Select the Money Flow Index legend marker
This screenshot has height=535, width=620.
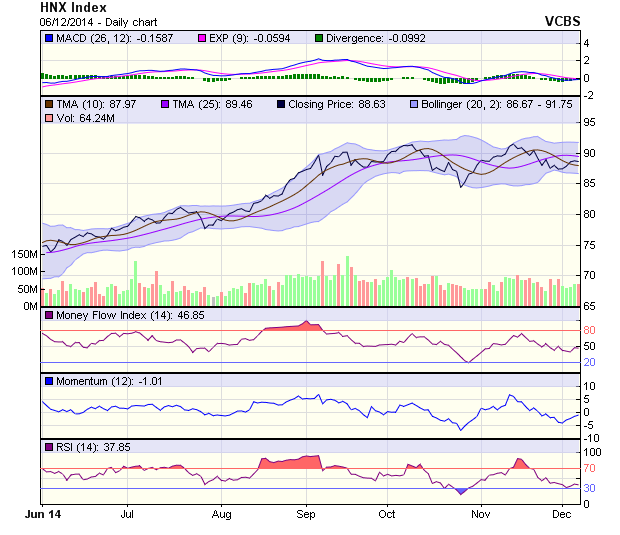(x=49, y=315)
